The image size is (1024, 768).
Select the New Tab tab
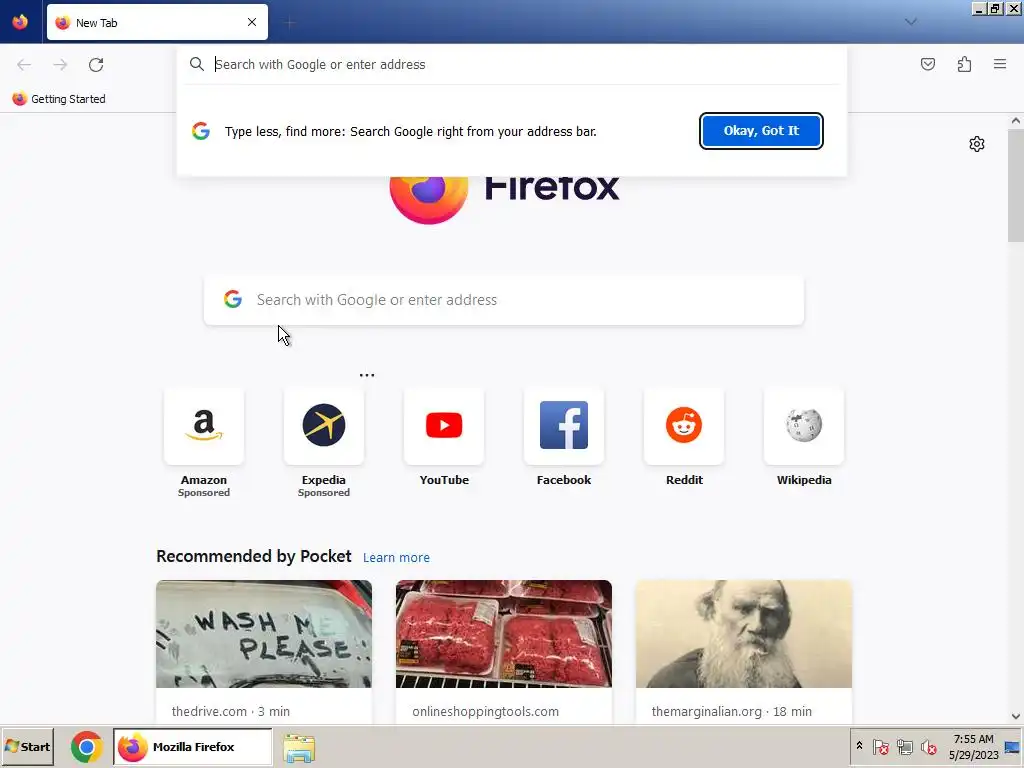pyautogui.click(x=157, y=22)
